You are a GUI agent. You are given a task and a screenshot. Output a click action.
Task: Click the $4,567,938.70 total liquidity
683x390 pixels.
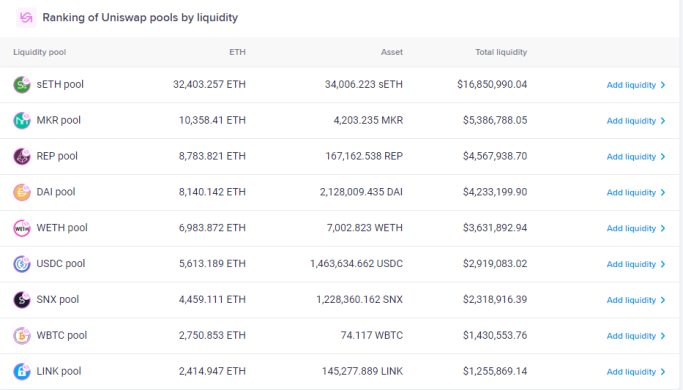pyautogui.click(x=495, y=156)
